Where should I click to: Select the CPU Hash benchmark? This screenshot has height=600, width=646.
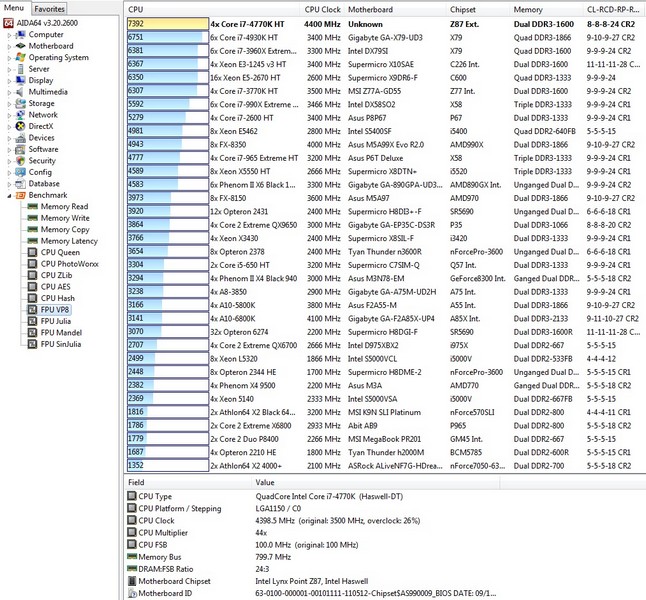58,298
